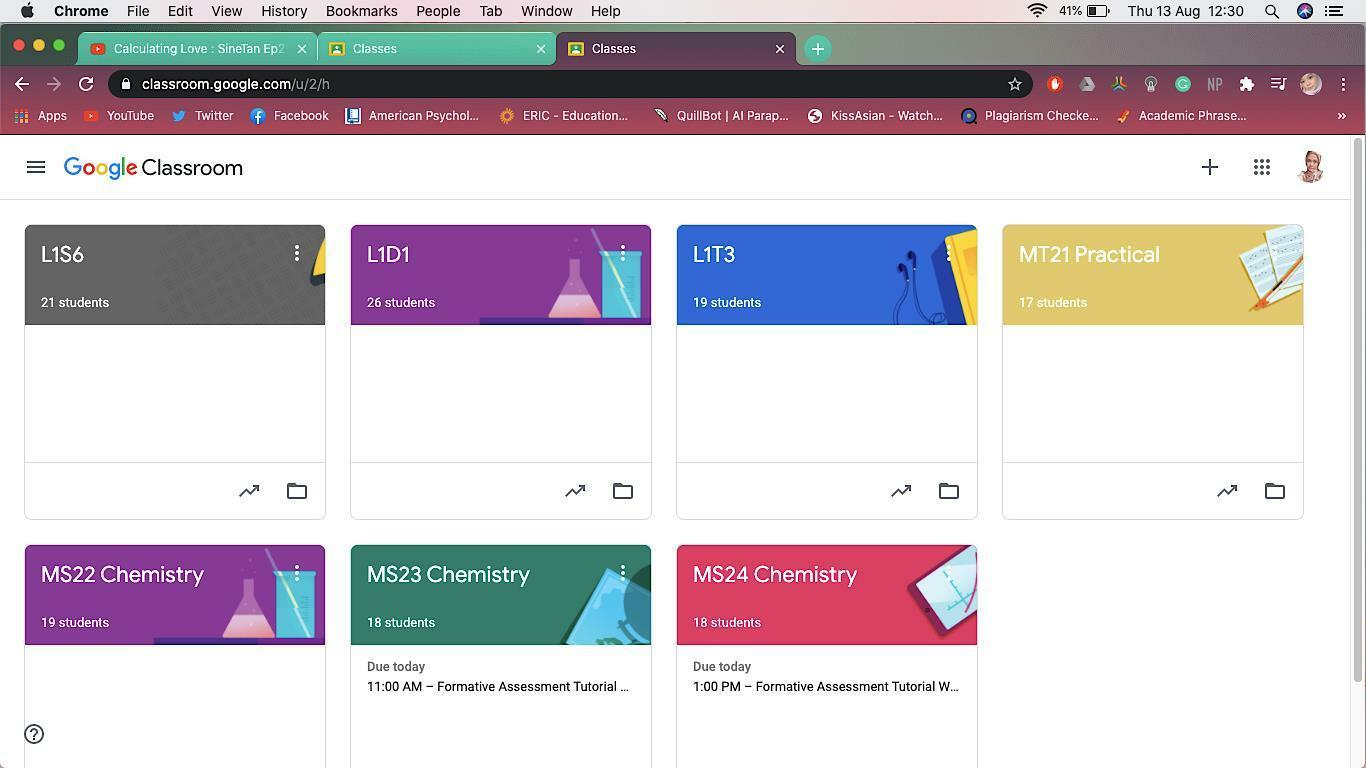Open the Bookmarks menu
Image resolution: width=1366 pixels, height=768 pixels.
[x=361, y=11]
